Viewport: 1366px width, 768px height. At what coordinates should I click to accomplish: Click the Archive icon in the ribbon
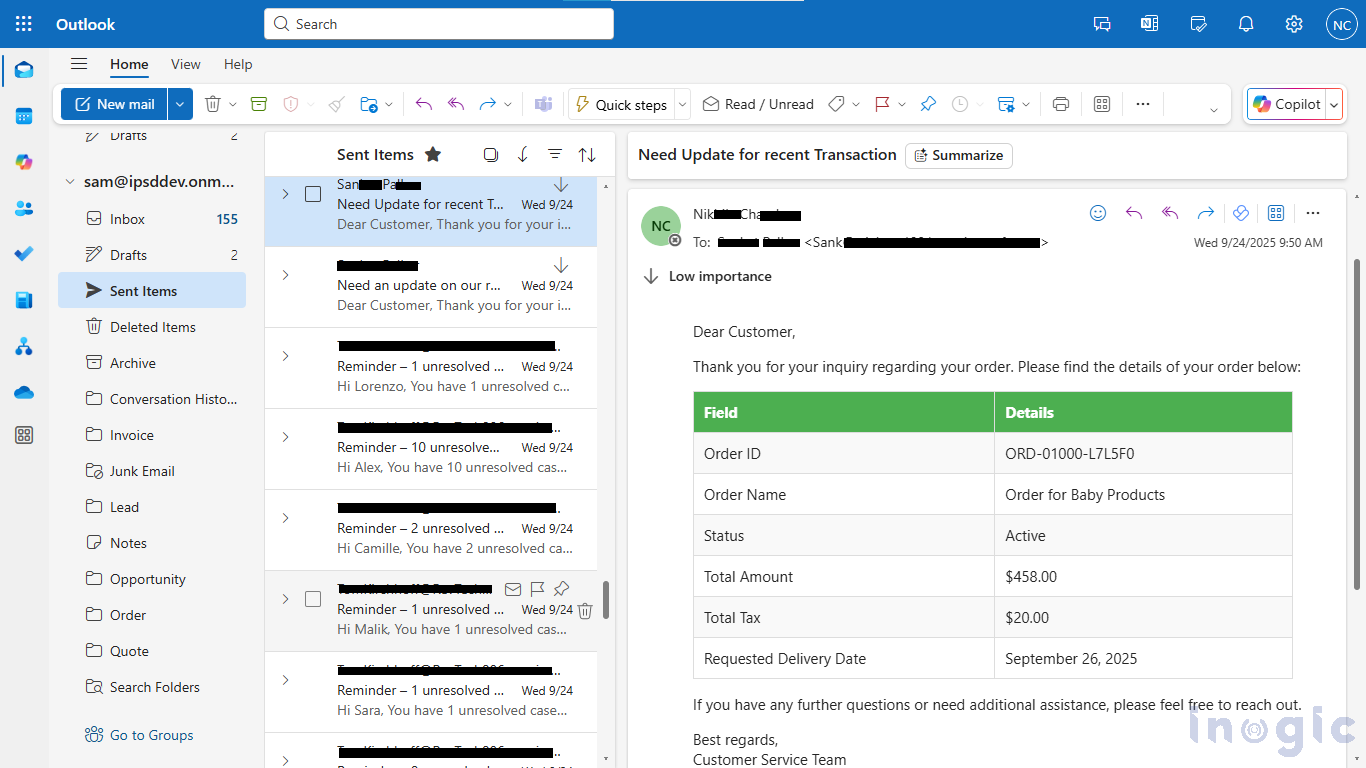tap(259, 104)
